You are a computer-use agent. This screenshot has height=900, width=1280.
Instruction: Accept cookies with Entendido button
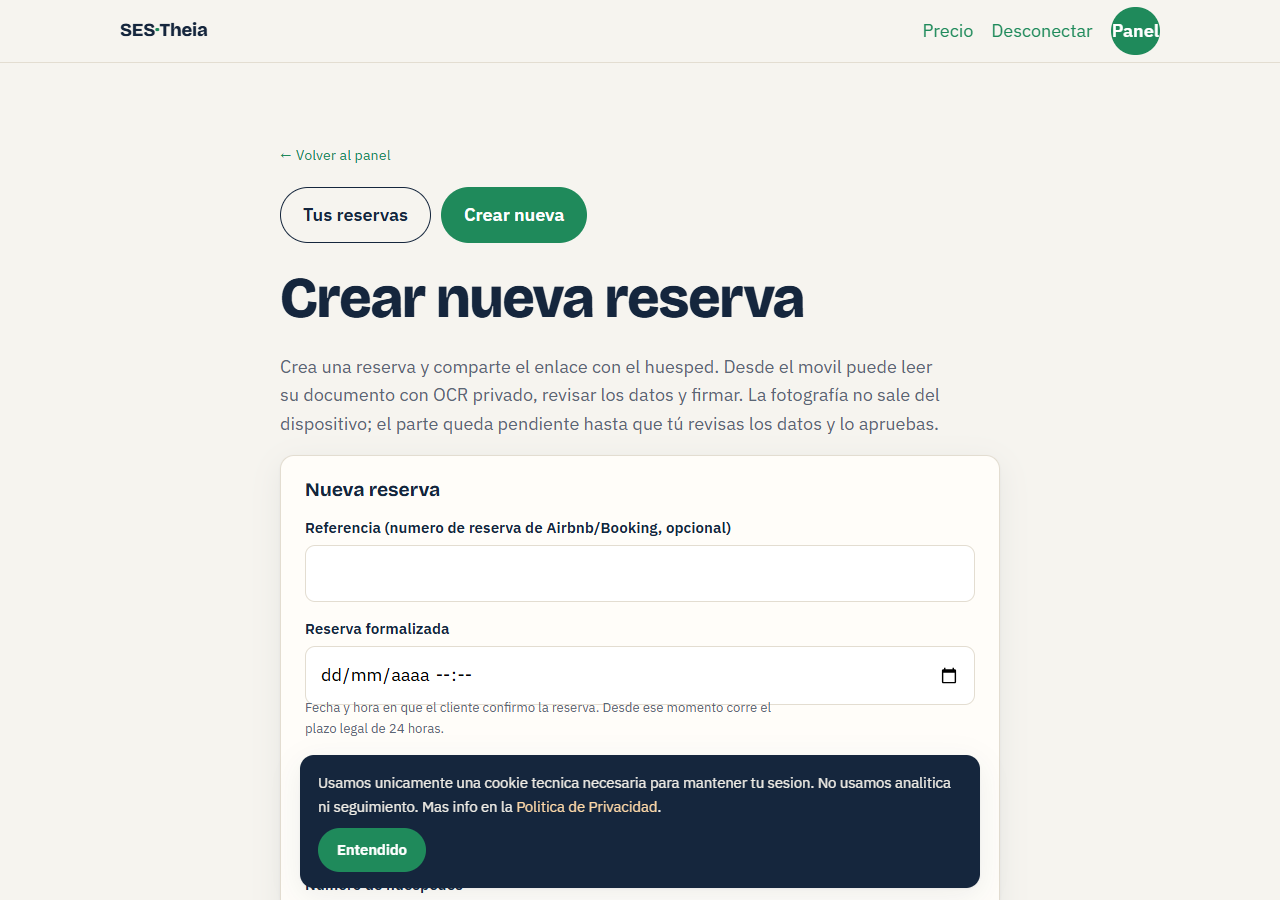(x=372, y=850)
